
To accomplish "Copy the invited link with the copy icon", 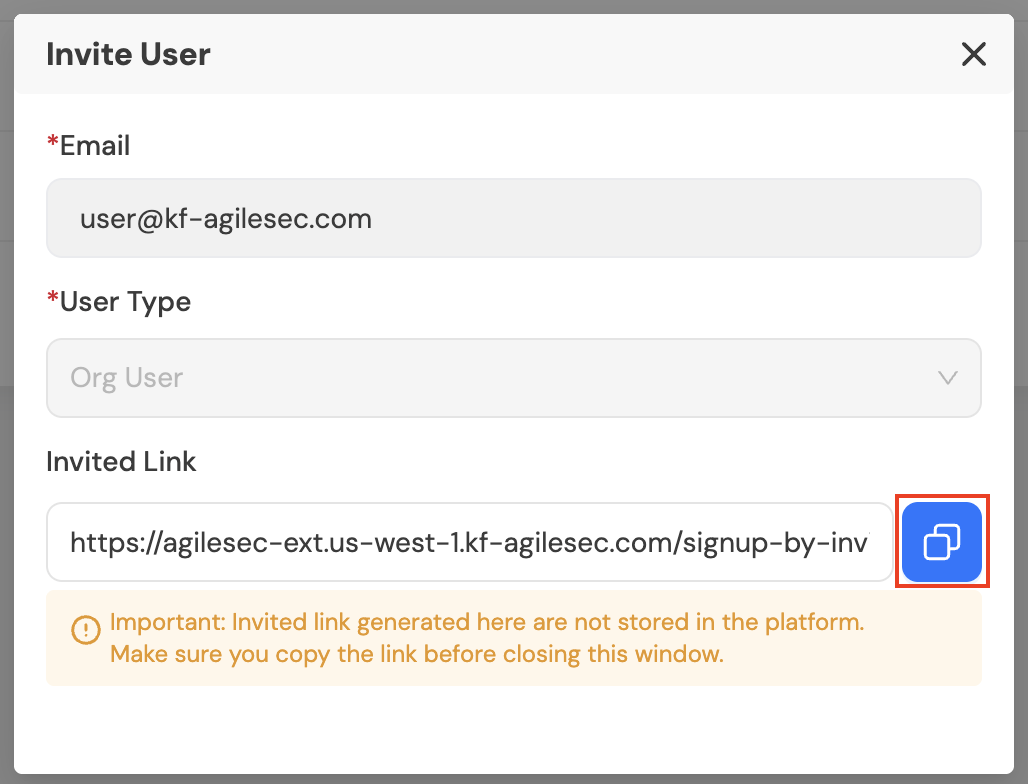I will coord(941,542).
